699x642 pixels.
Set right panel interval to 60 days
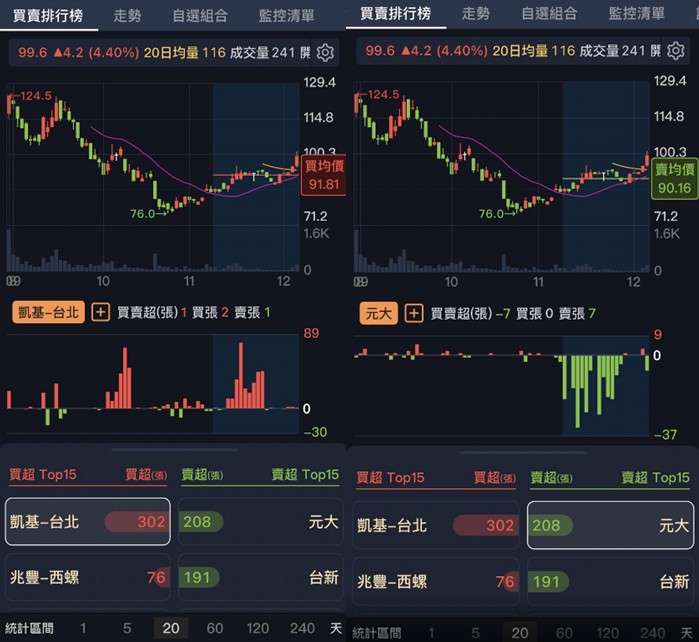pyautogui.click(x=564, y=632)
